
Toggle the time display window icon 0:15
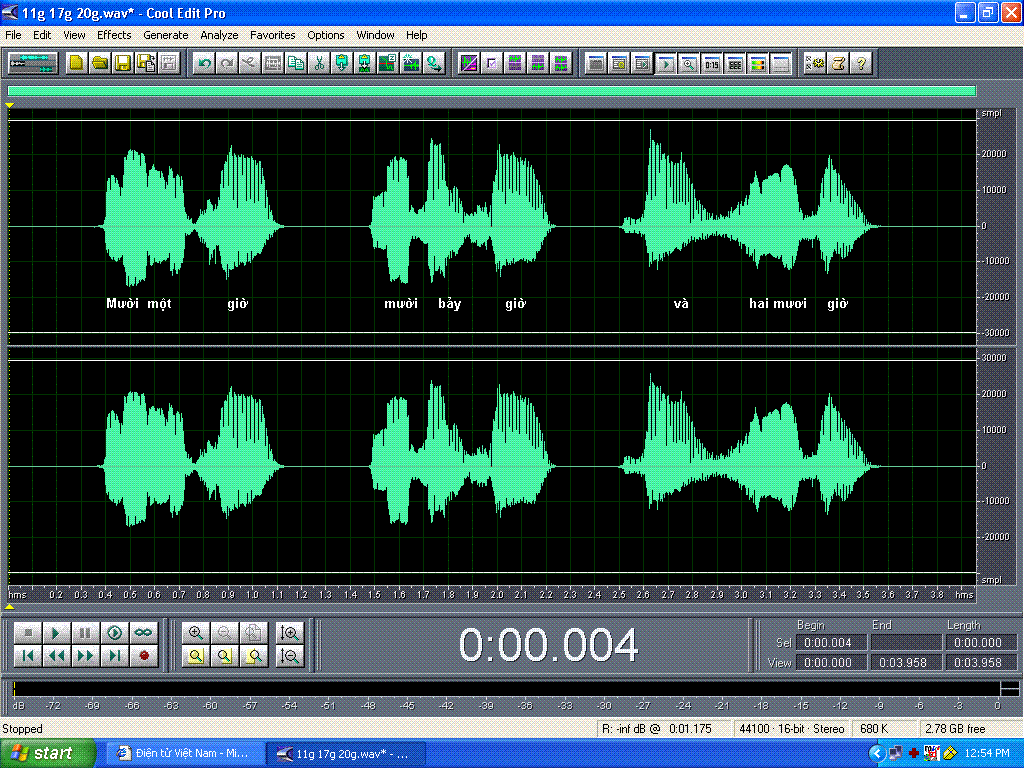[712, 63]
